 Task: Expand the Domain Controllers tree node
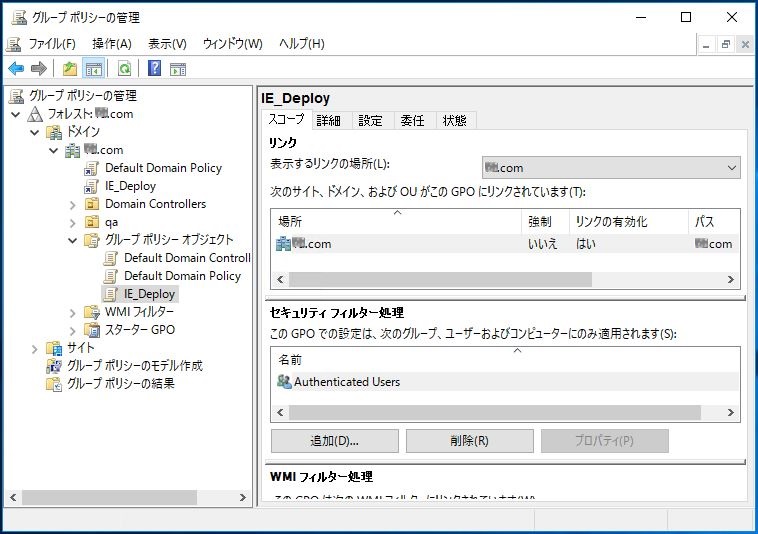click(73, 204)
